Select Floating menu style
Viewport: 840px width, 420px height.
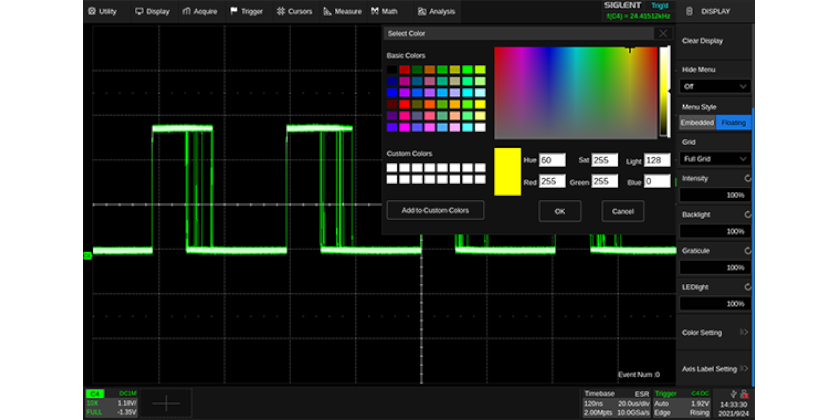click(733, 123)
